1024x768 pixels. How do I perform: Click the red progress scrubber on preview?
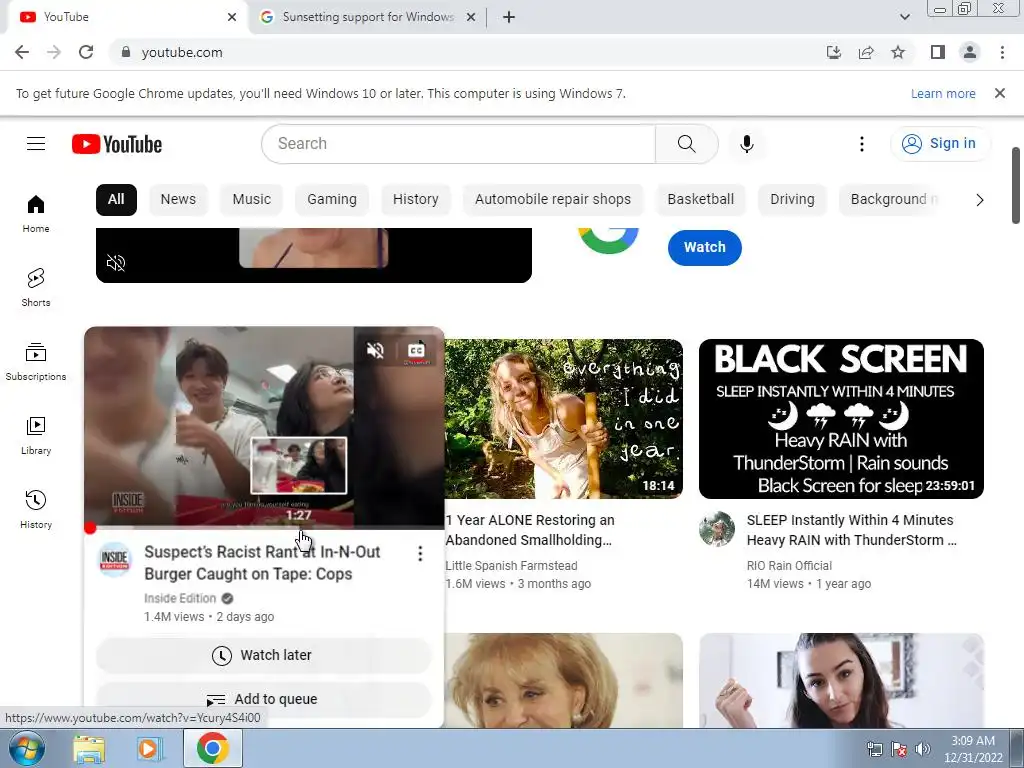(x=90, y=528)
